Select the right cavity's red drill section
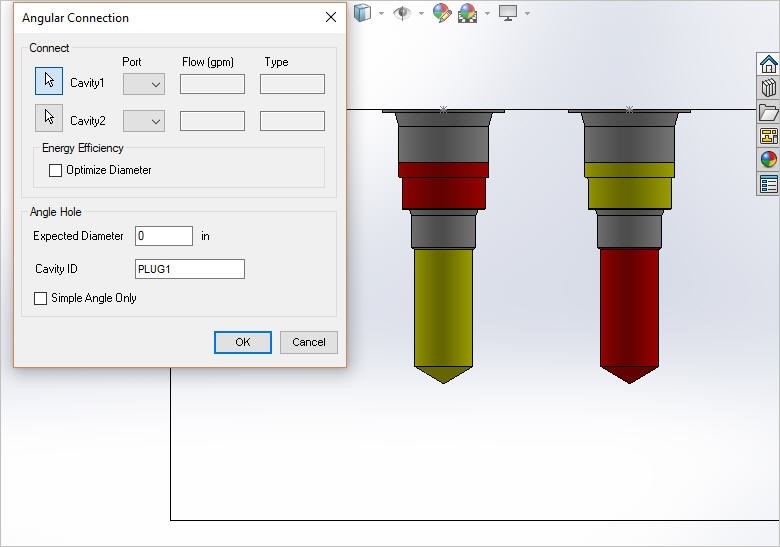The width and height of the screenshot is (780, 547). click(x=629, y=316)
